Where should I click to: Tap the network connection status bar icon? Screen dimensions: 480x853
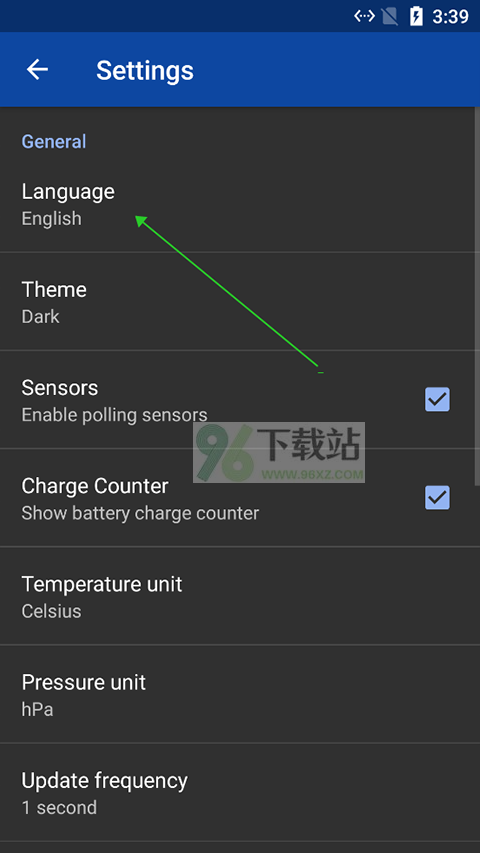click(364, 16)
